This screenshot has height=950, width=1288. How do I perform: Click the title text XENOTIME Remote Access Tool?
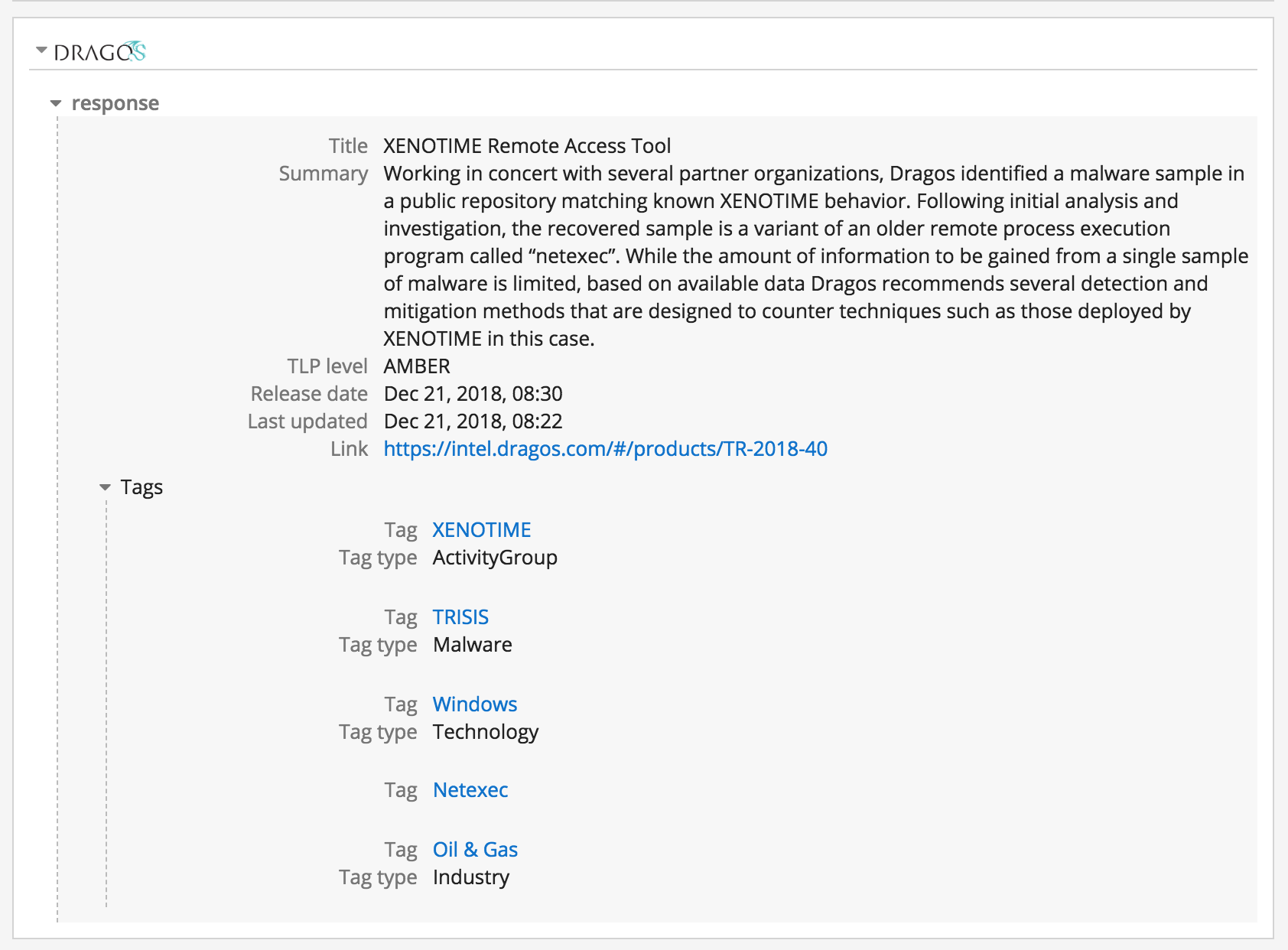527,146
